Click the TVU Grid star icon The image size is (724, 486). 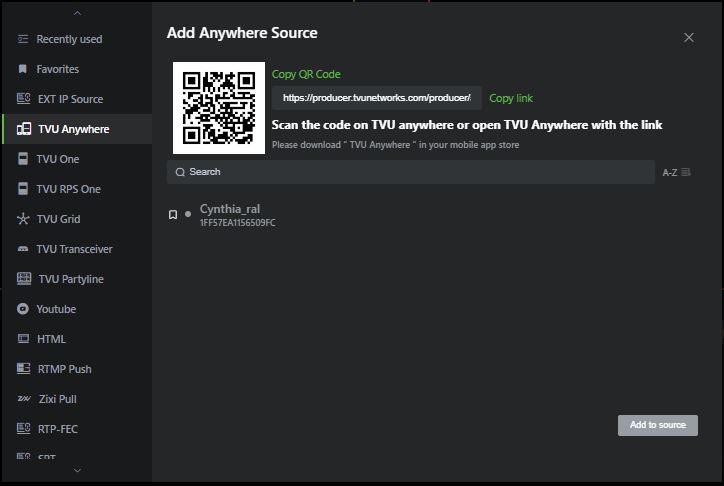(x=23, y=219)
